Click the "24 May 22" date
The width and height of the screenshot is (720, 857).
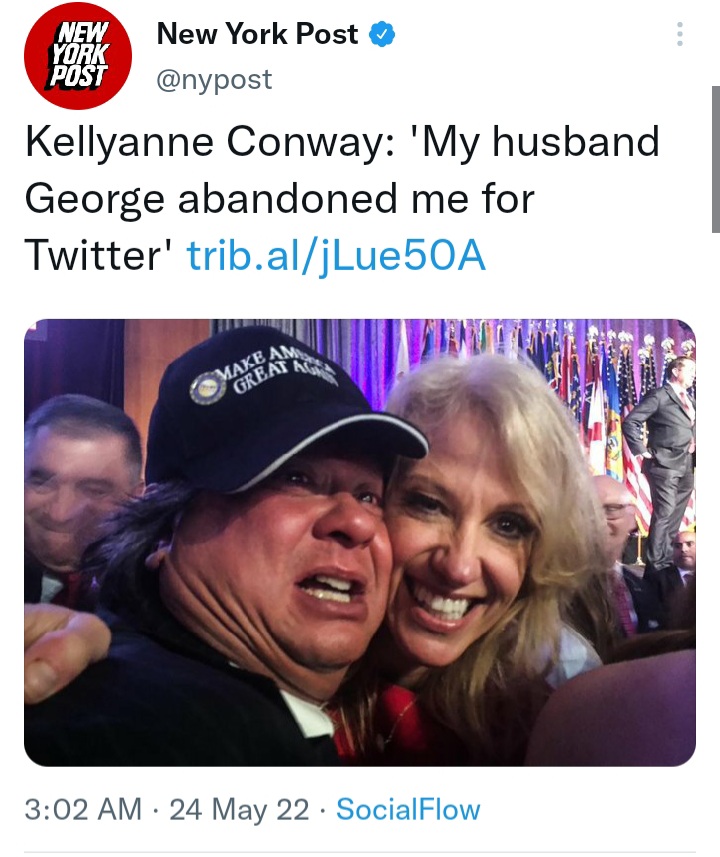pos(239,809)
